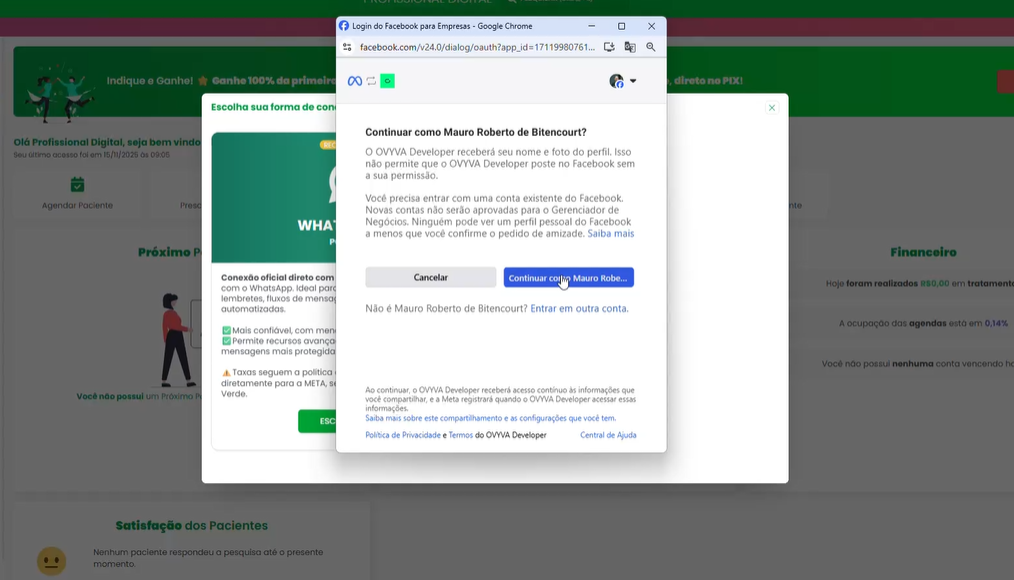Click Entrar em outra conta link
The width and height of the screenshot is (1014, 580).
tap(579, 308)
